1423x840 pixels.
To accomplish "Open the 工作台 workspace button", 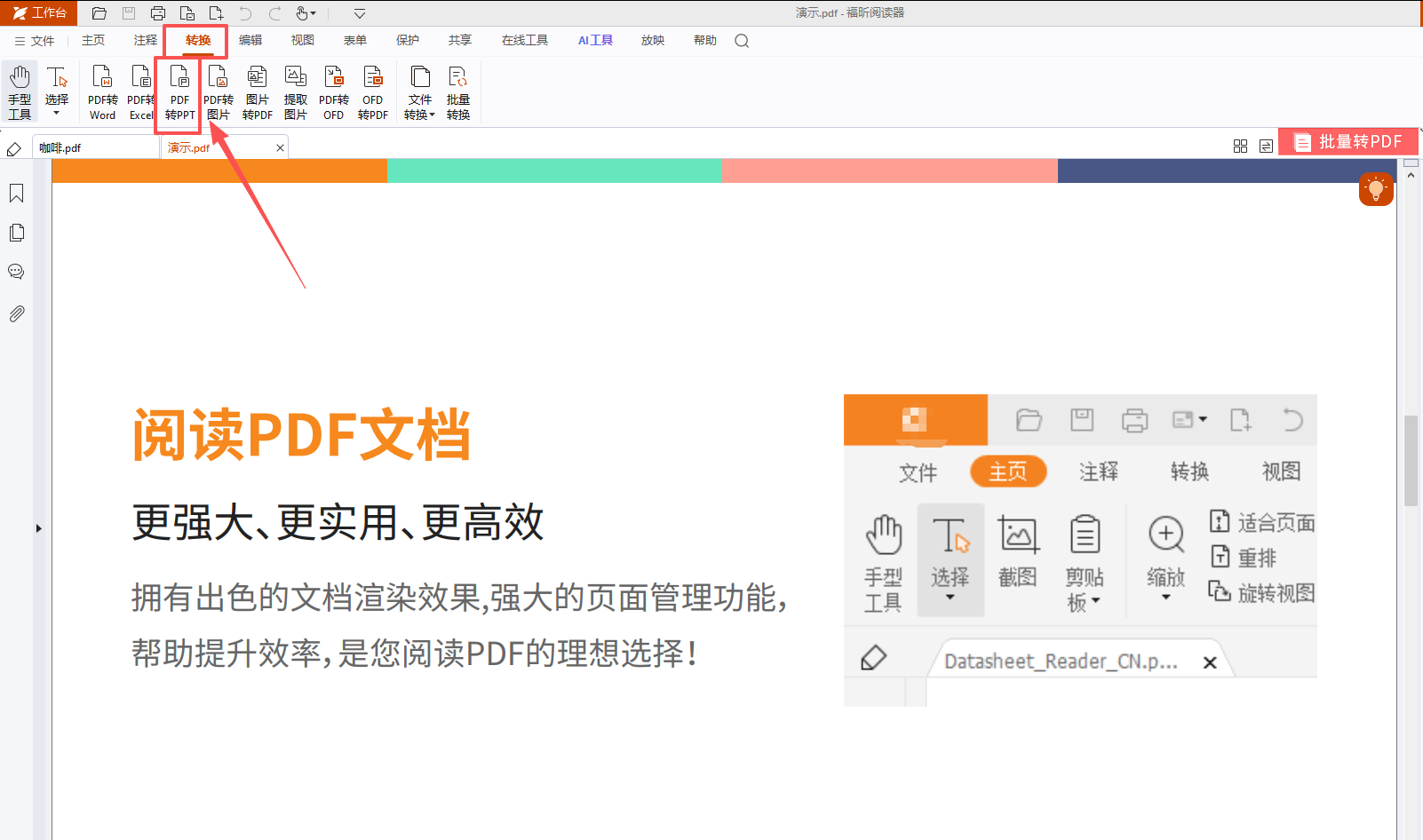I will [39, 13].
